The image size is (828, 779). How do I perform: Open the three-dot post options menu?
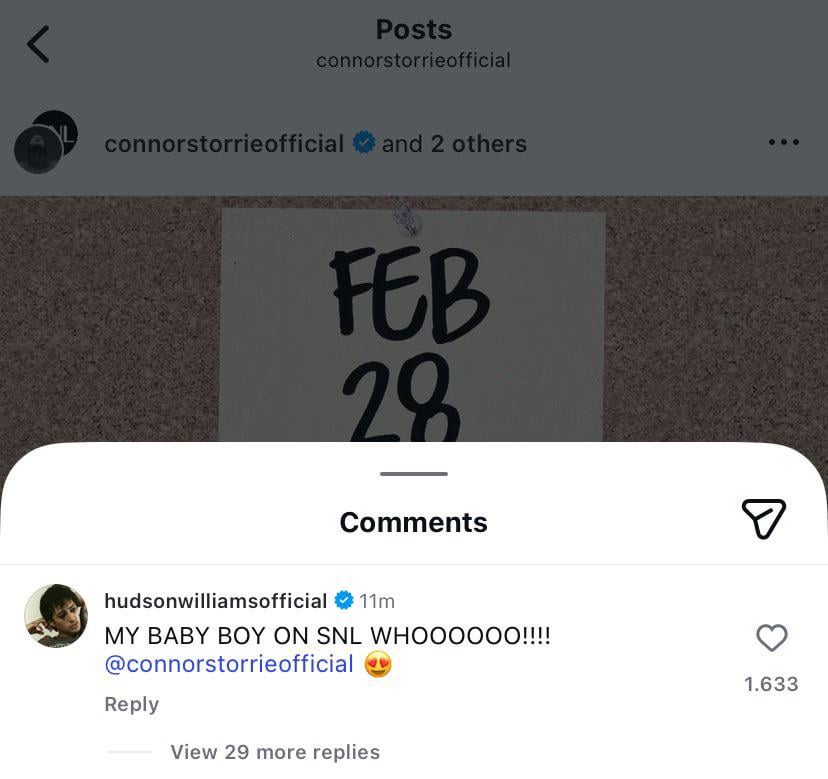(x=783, y=143)
